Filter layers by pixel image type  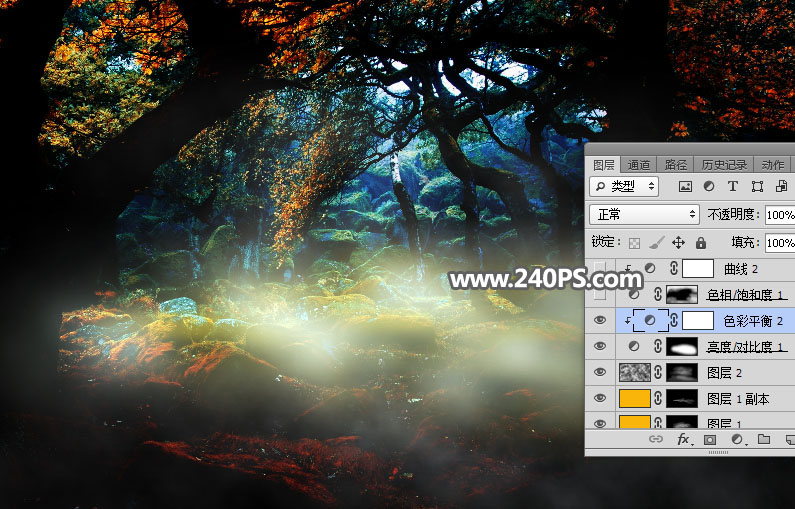click(685, 187)
